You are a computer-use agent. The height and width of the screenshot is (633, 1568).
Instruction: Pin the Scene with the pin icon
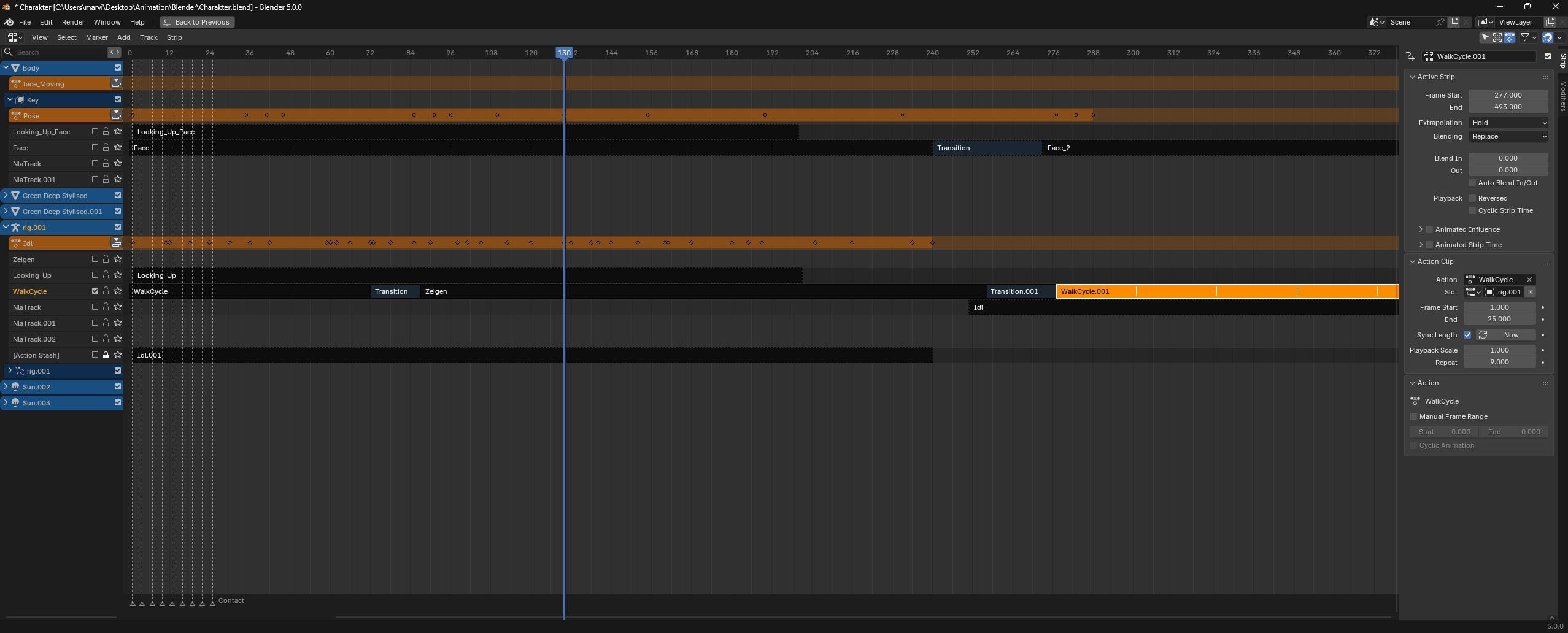click(x=1440, y=22)
